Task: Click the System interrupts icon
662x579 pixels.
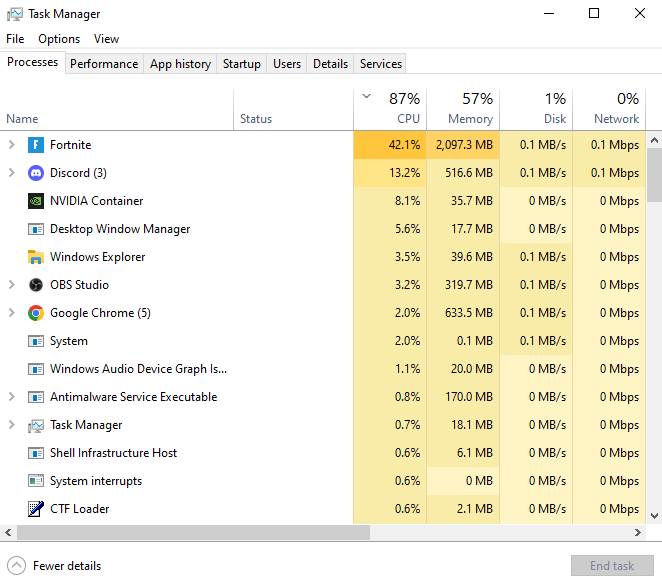Action: 36,481
